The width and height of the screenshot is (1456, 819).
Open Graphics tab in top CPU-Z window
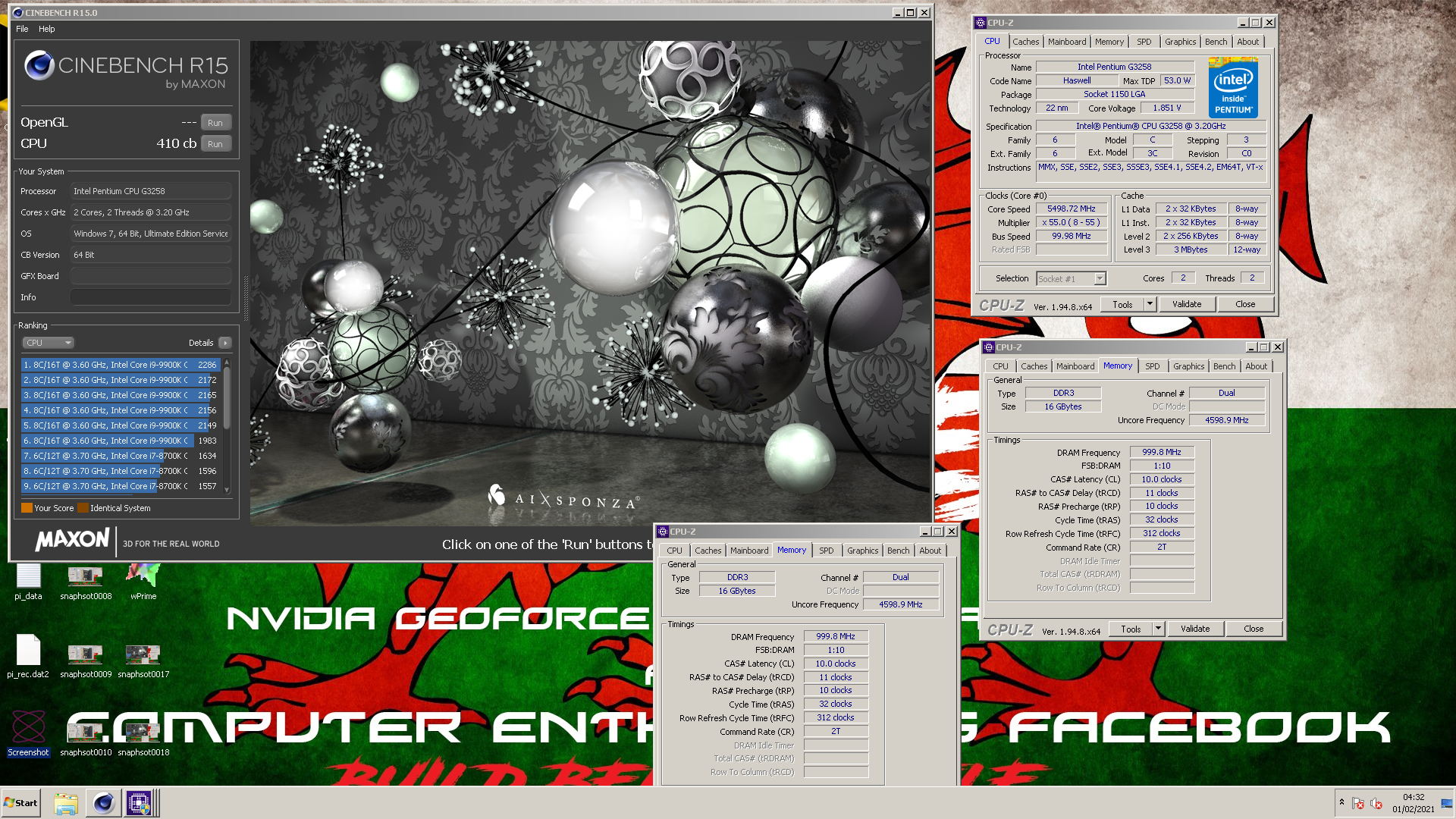[1180, 42]
